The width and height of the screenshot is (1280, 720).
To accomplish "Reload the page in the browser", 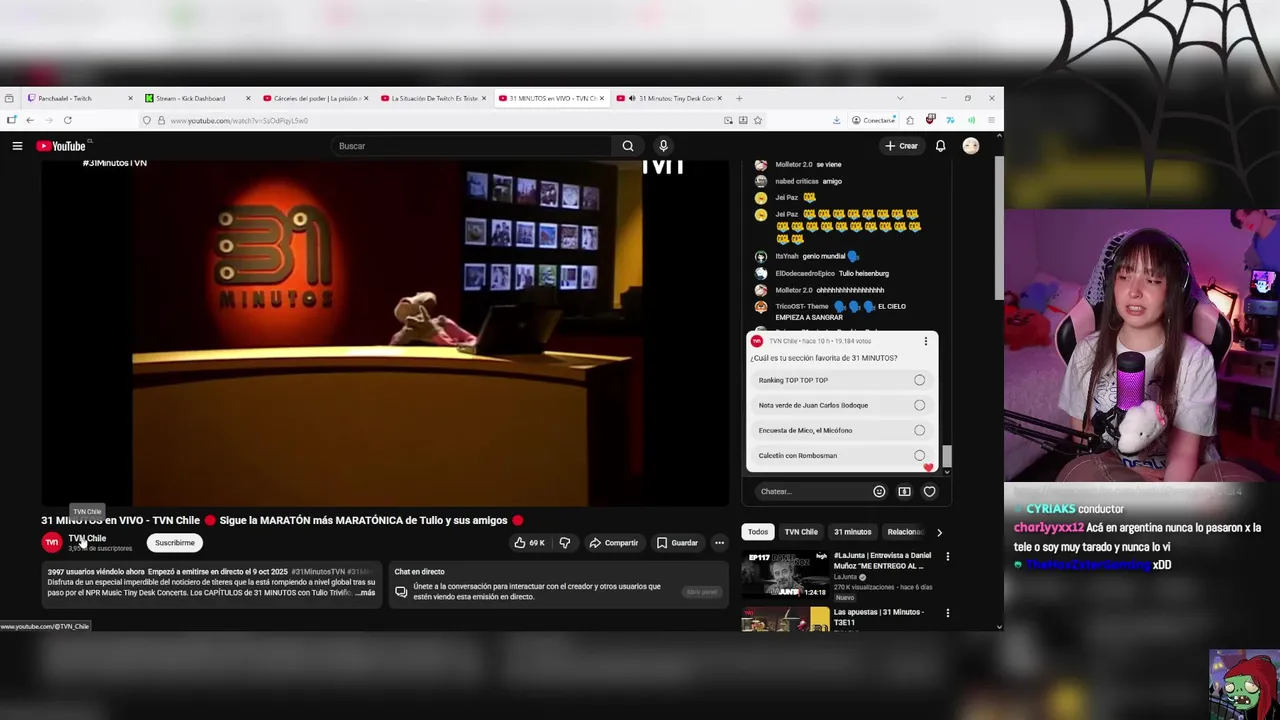I will [68, 120].
